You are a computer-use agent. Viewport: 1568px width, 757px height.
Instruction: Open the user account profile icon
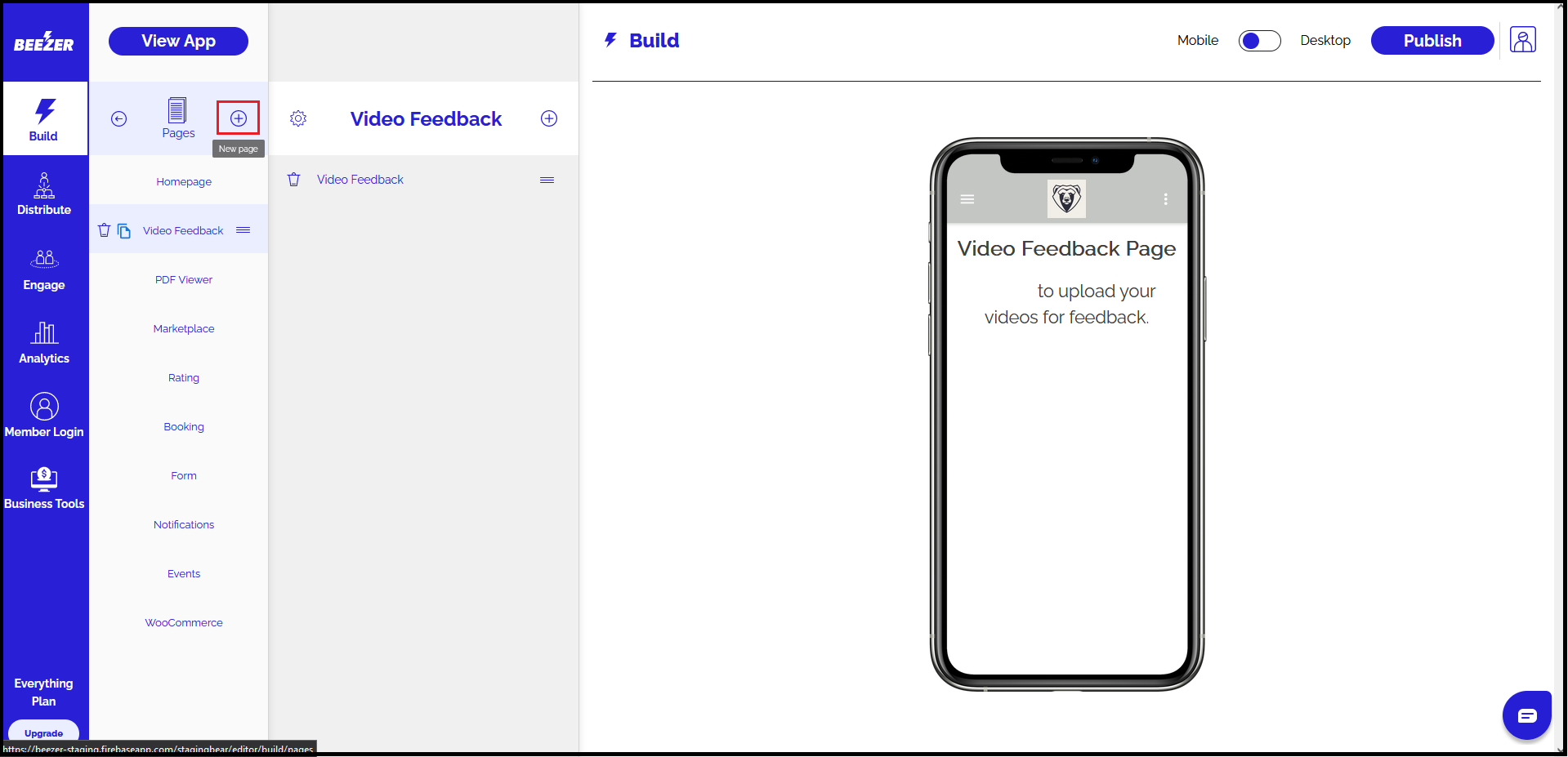pos(1522,40)
